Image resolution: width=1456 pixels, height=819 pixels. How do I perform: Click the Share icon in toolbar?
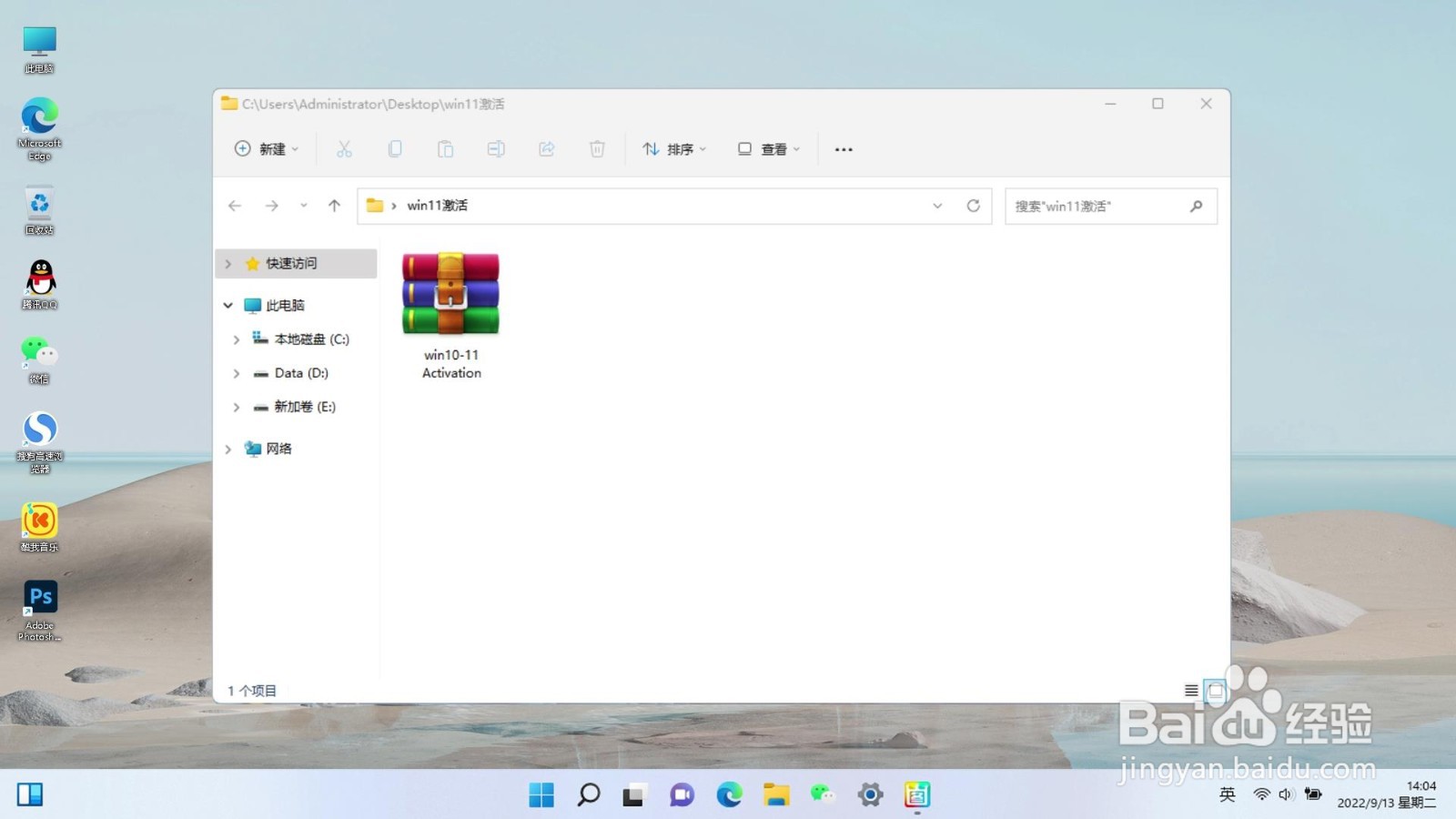(x=546, y=149)
